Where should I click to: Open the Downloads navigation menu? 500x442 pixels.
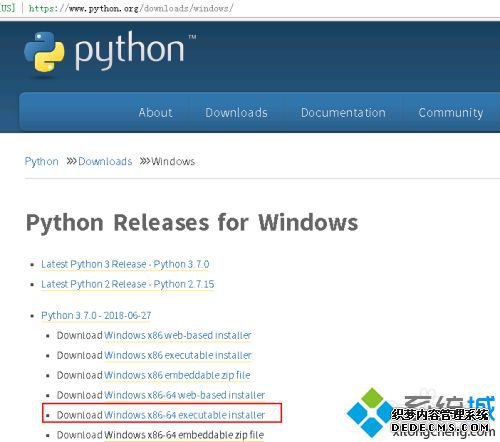(236, 113)
